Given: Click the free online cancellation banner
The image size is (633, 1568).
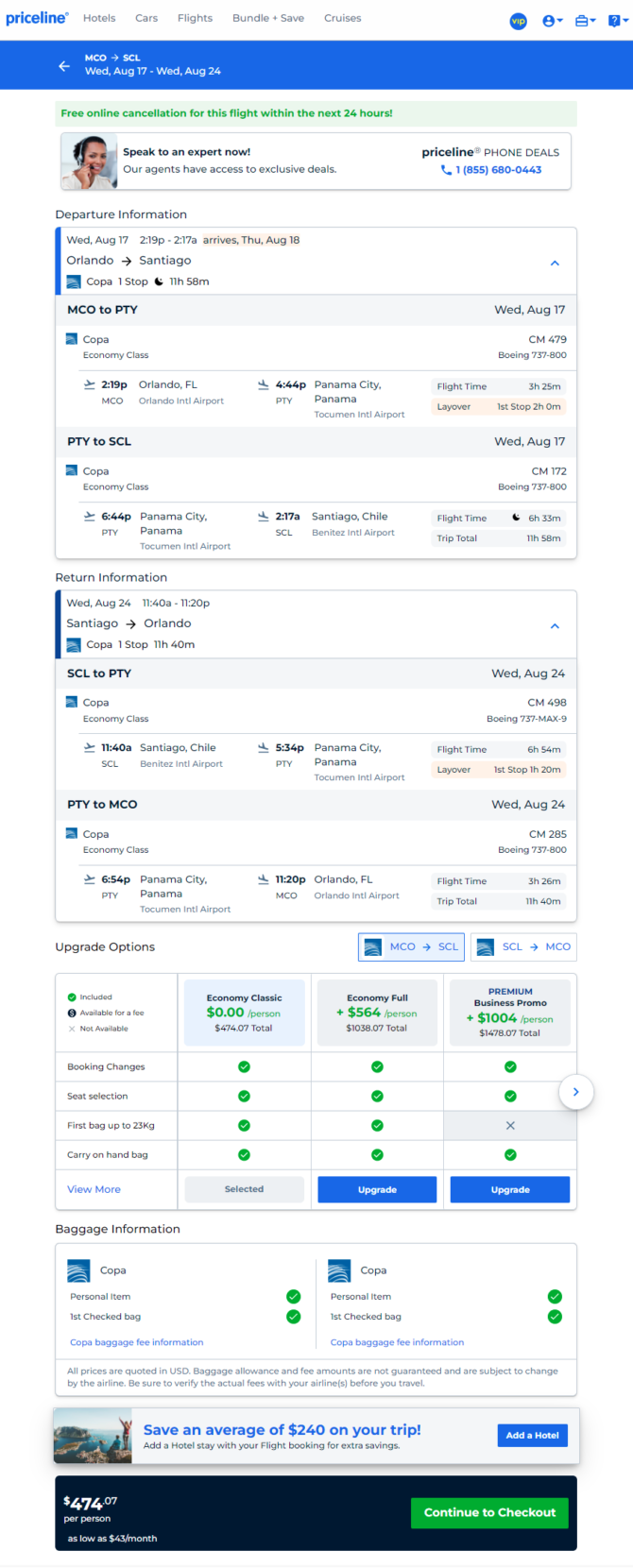Looking at the screenshot, I should click(316, 113).
